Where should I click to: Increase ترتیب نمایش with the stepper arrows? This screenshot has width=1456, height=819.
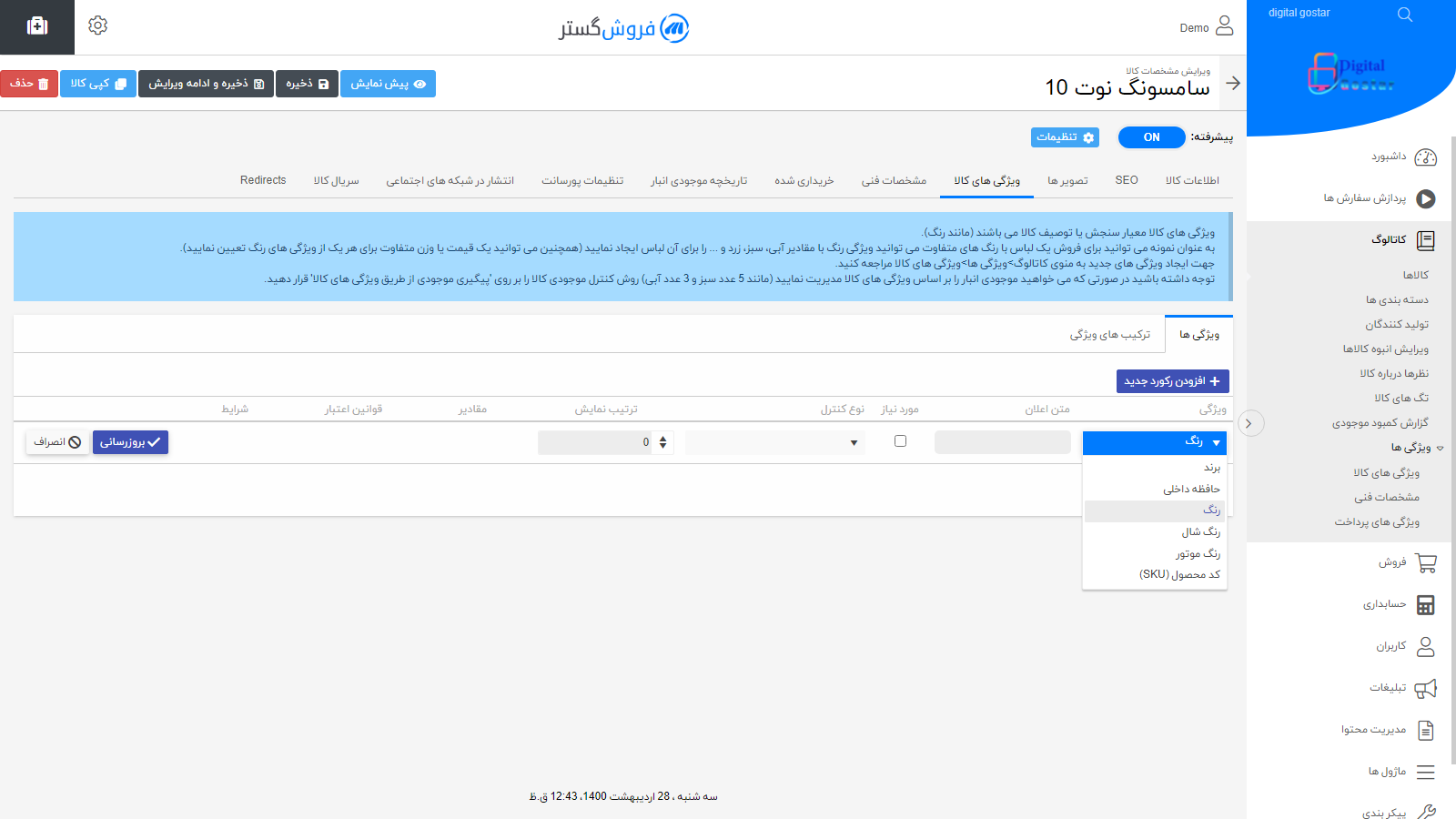(x=663, y=439)
